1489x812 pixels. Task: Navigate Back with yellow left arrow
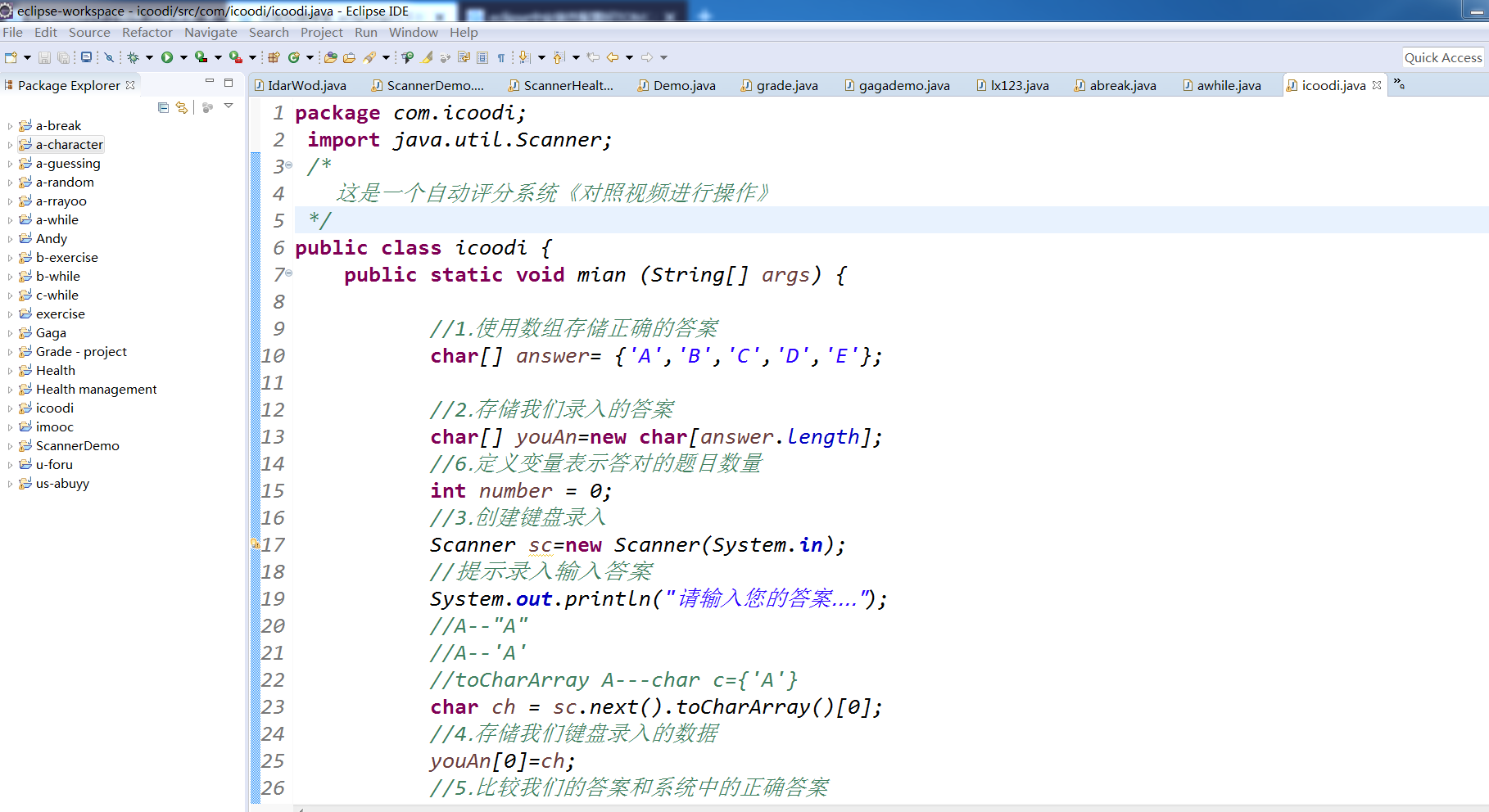613,57
